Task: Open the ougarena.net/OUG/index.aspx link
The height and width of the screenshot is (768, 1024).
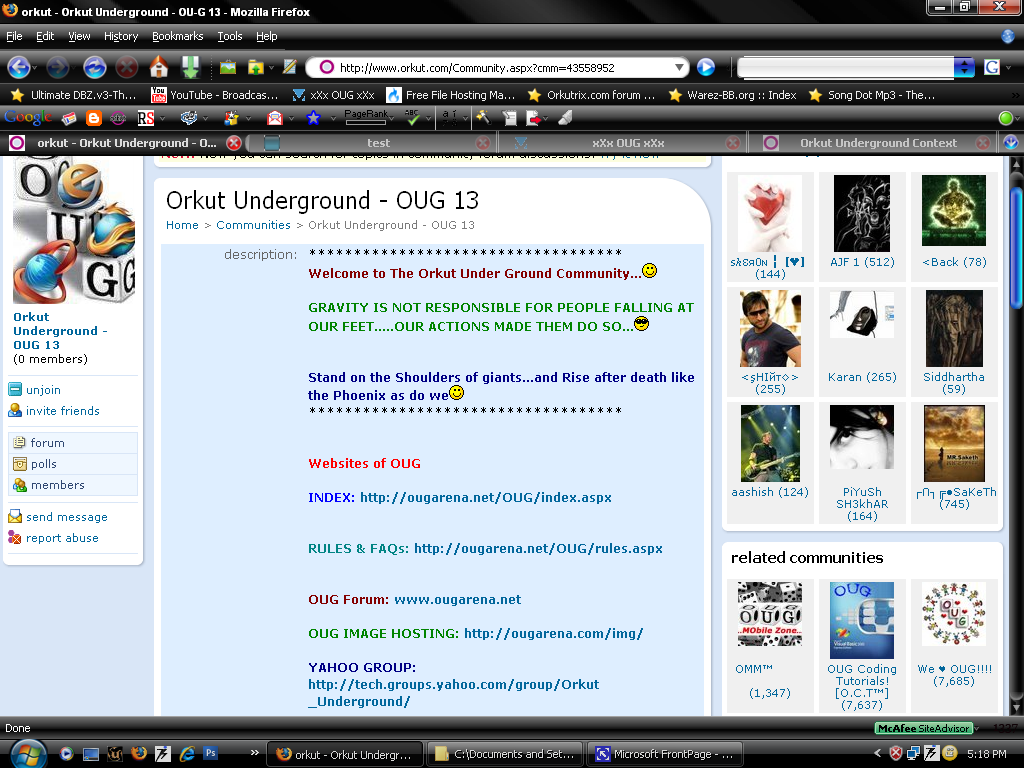Action: click(486, 498)
